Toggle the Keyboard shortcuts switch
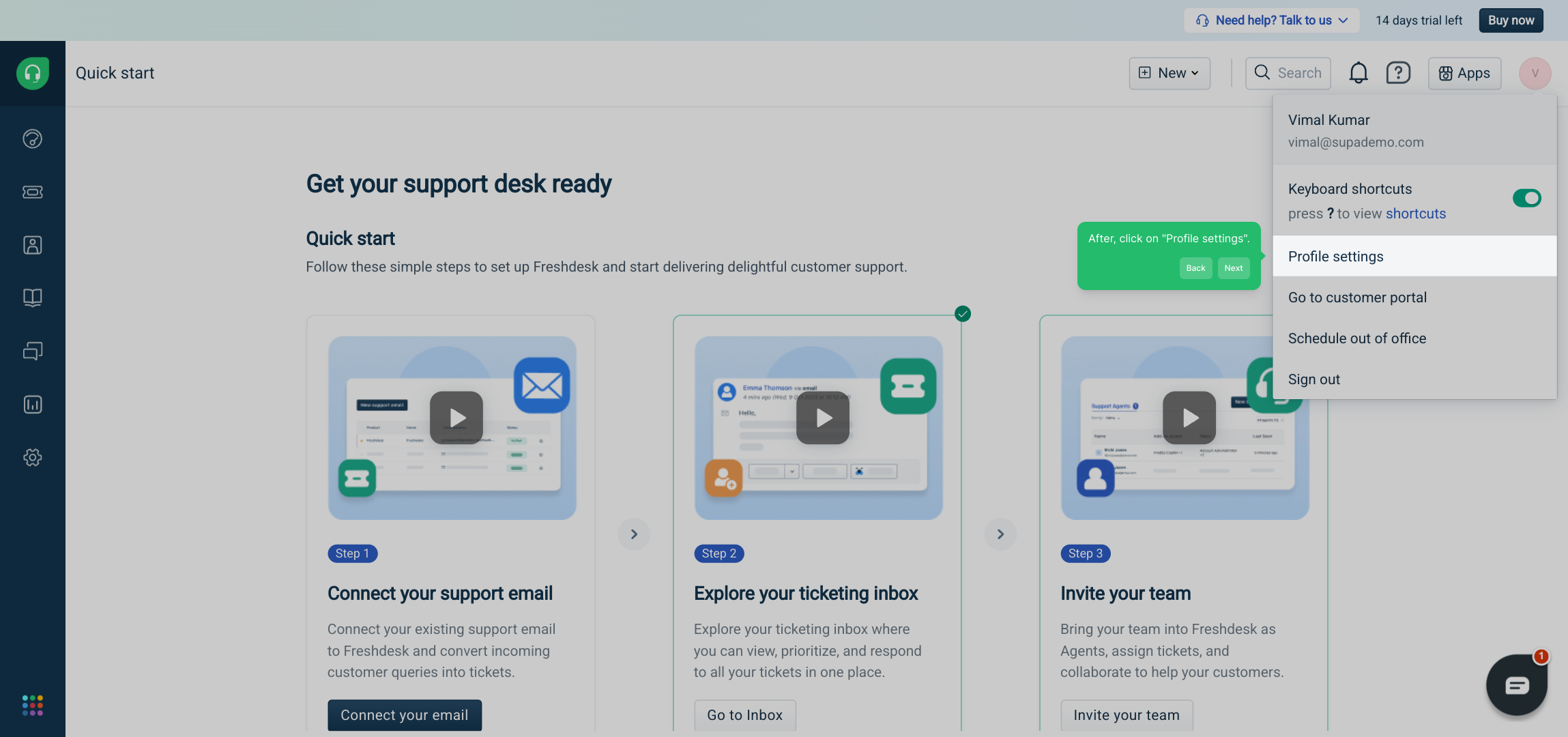Screen dimensions: 1568x737 (x=1526, y=198)
